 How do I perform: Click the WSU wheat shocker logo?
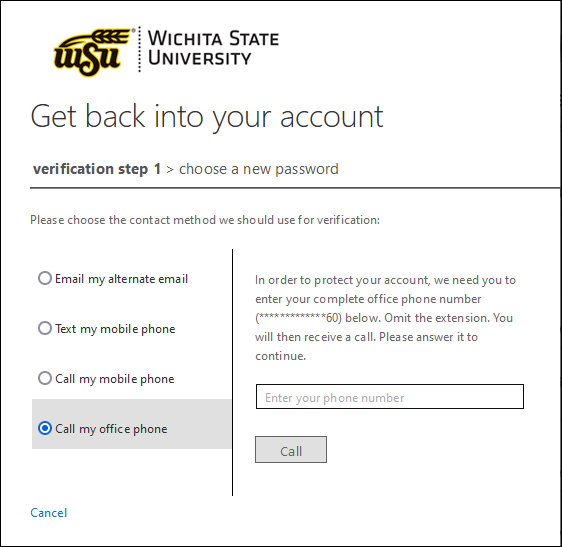(92, 52)
